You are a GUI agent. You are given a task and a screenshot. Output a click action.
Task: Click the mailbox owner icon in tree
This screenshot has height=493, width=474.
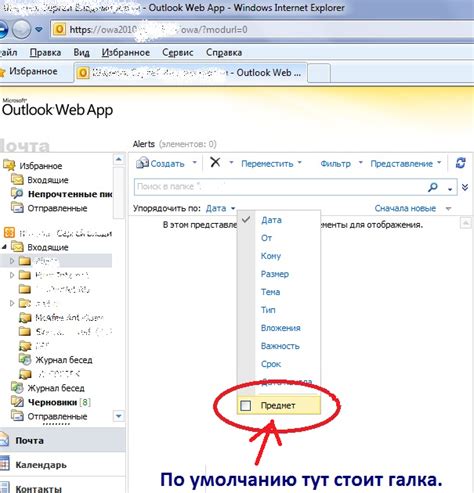coord(9,232)
